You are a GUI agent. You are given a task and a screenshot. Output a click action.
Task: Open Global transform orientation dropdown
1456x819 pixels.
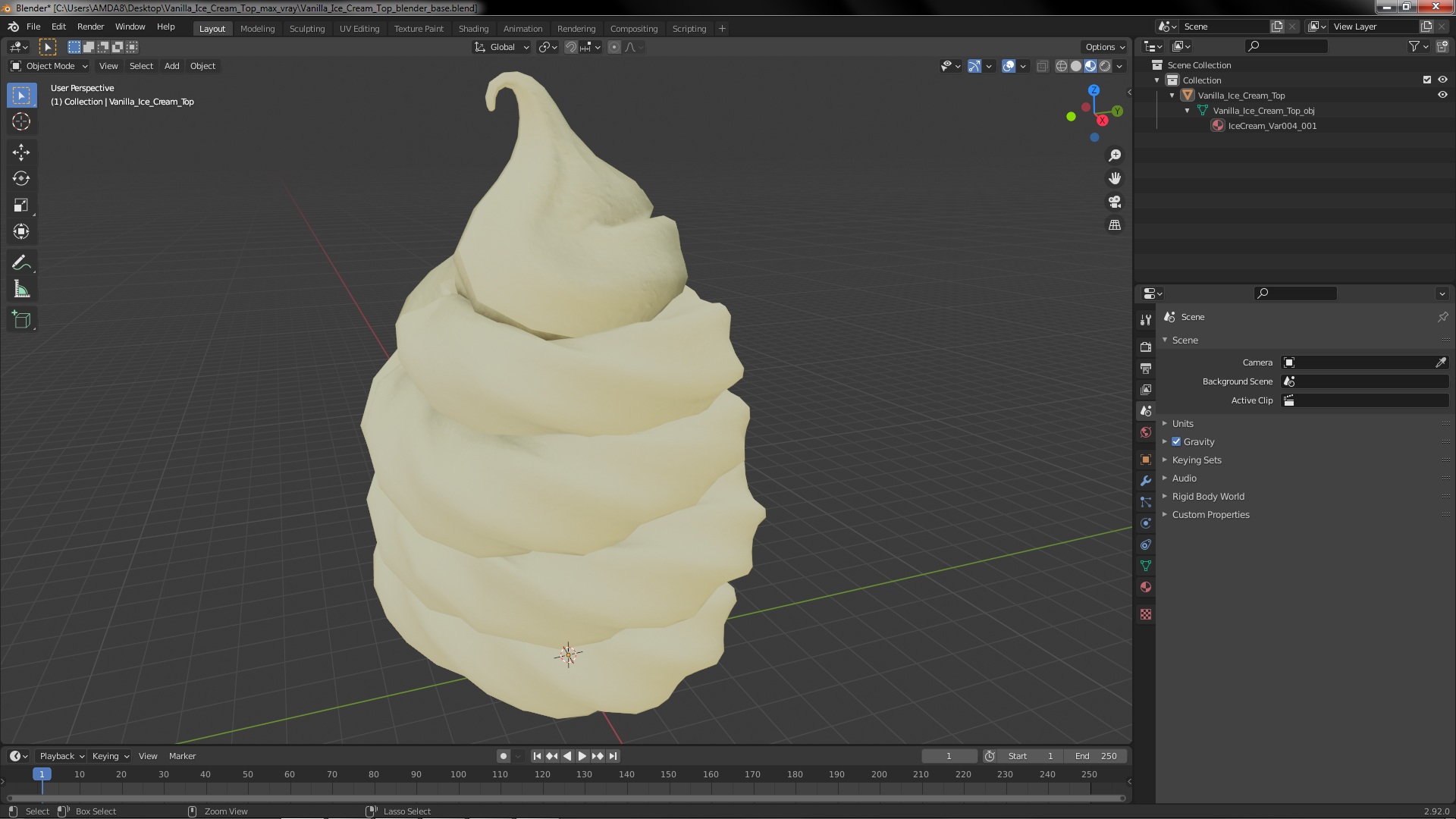click(x=503, y=47)
